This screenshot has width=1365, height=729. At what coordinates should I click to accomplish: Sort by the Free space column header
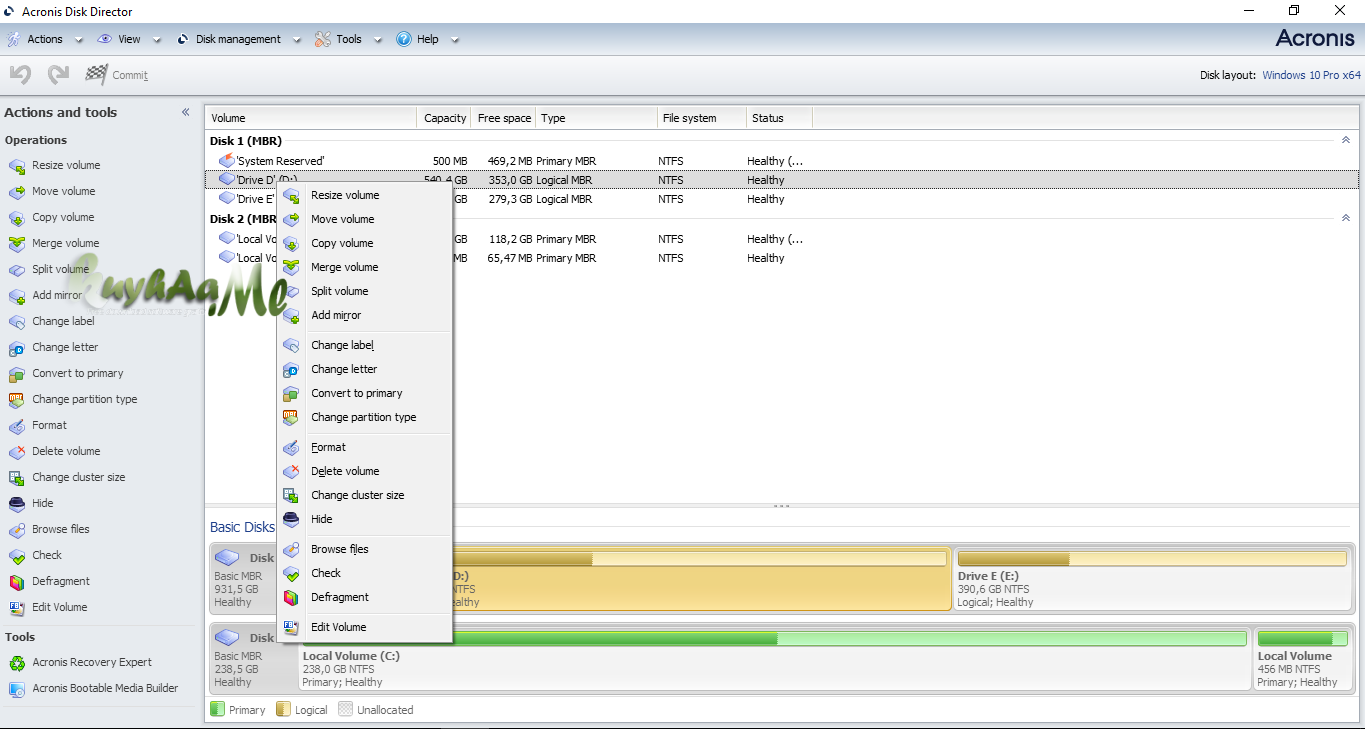[503, 118]
